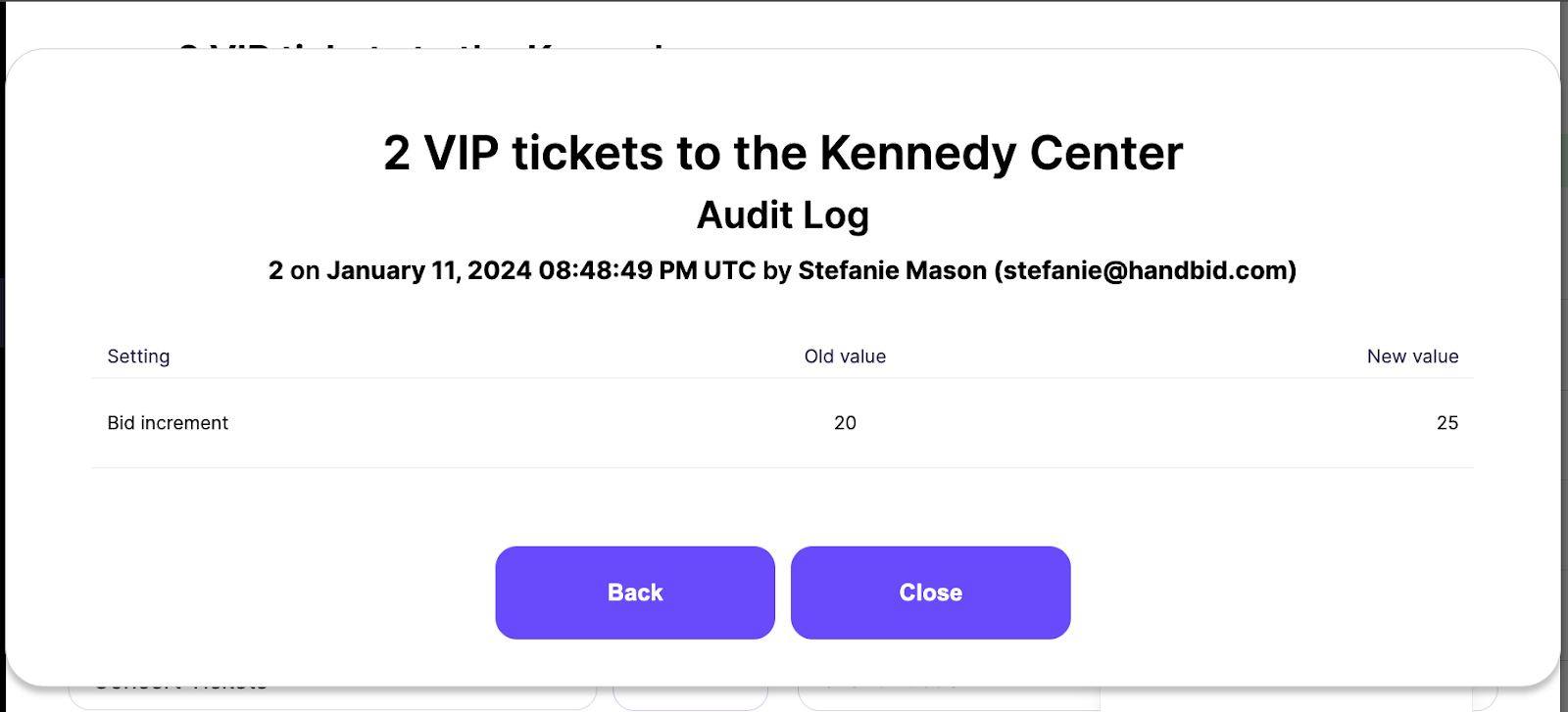Click the new value 25 cell
The height and width of the screenshot is (712, 1568).
click(1447, 423)
